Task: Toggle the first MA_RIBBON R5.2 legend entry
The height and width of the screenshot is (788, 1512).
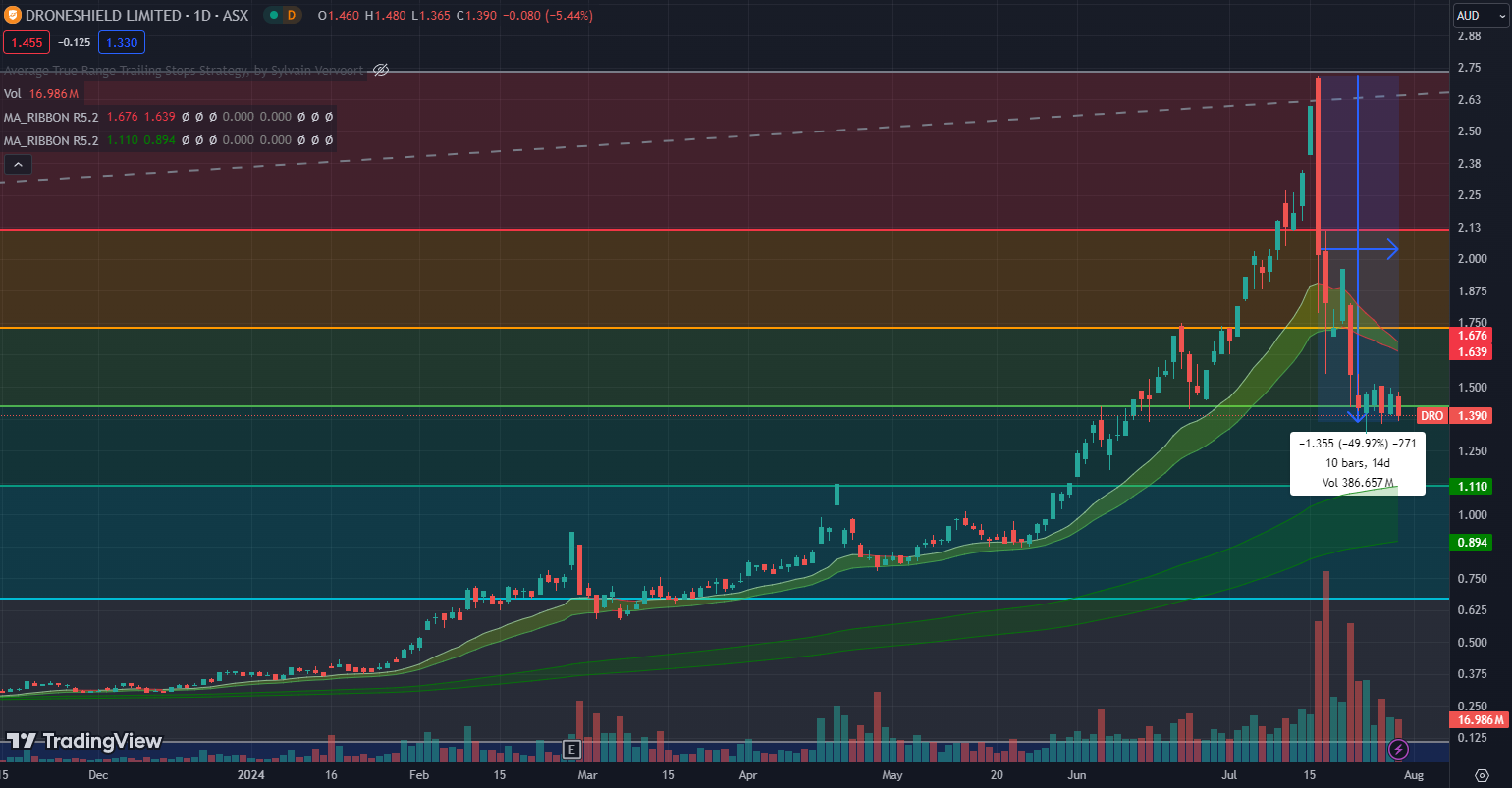Action: coord(49,116)
